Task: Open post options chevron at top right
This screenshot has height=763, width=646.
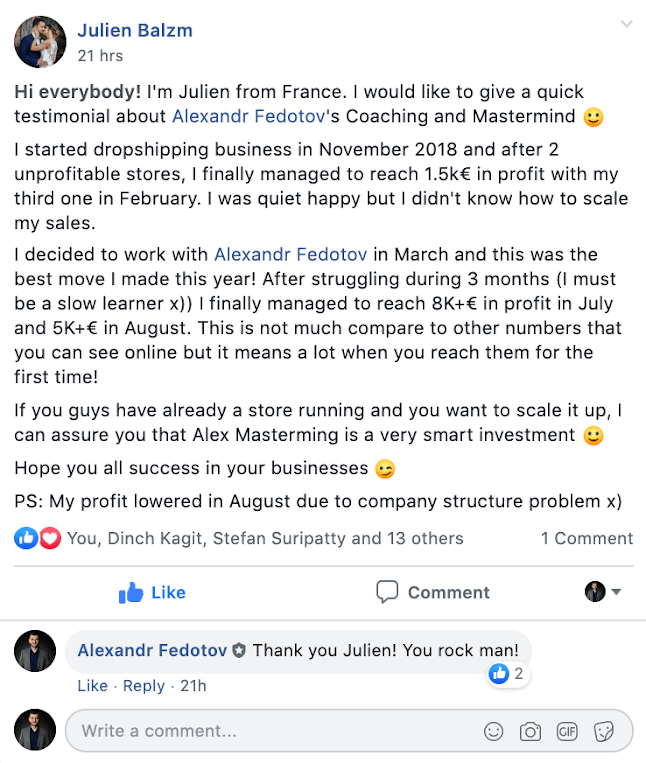Action: click(626, 24)
